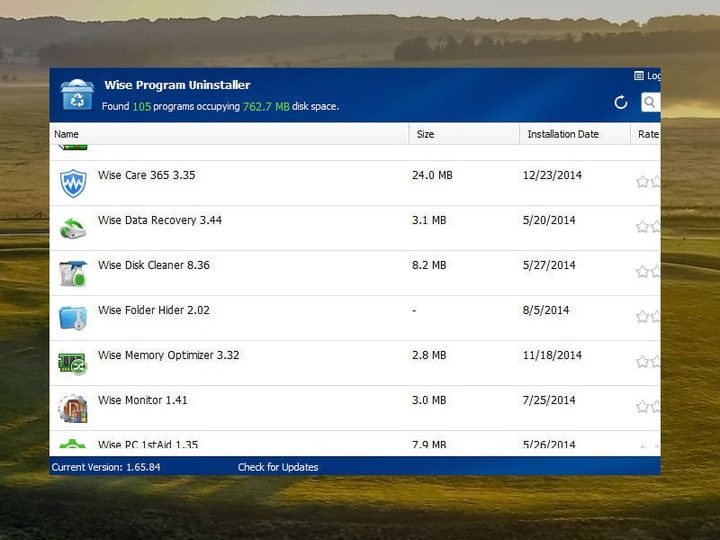Screen dimensions: 720x540
Task: Sort list by Size column header
Action: pyautogui.click(x=425, y=134)
